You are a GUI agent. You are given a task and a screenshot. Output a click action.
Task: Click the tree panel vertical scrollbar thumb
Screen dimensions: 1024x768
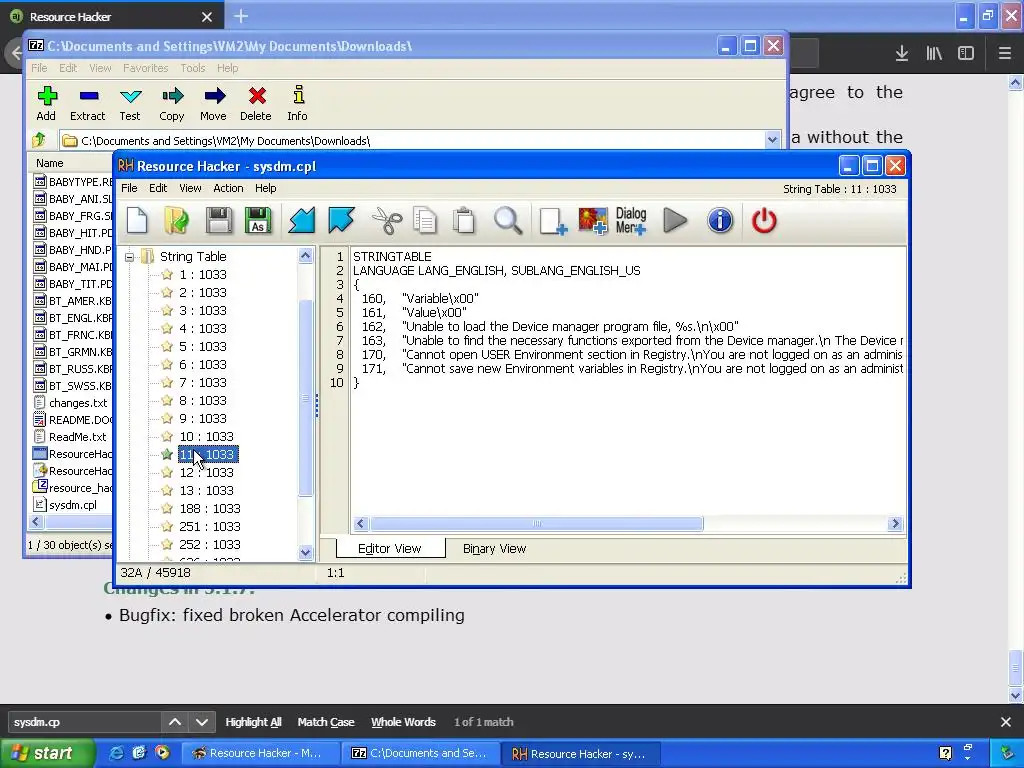pyautogui.click(x=305, y=398)
